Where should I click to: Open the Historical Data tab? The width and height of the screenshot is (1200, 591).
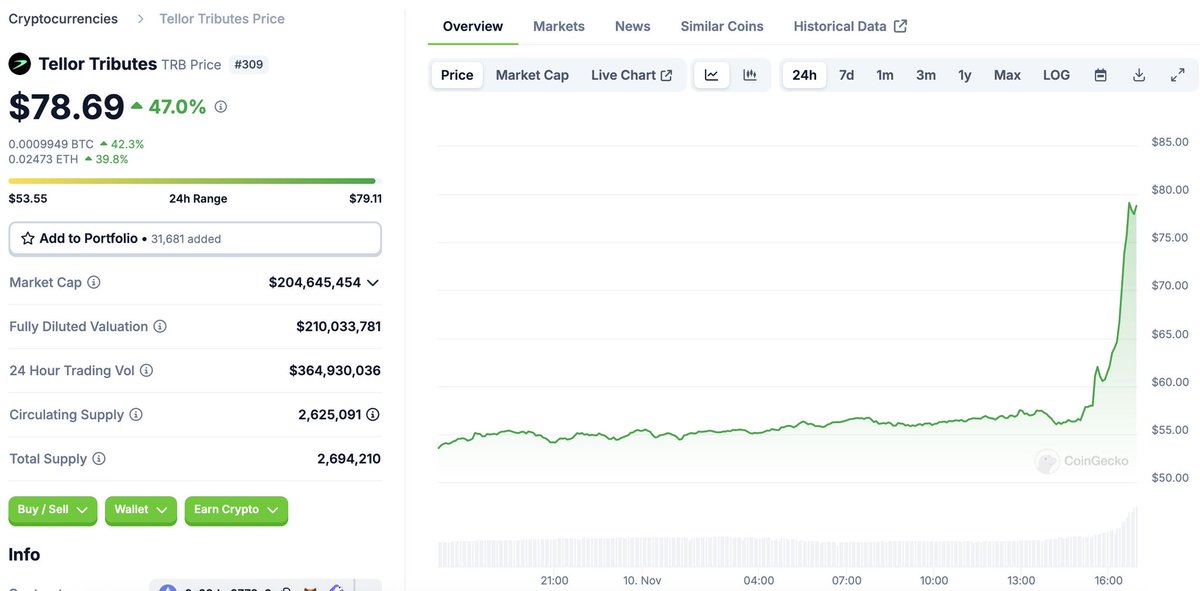(x=850, y=26)
